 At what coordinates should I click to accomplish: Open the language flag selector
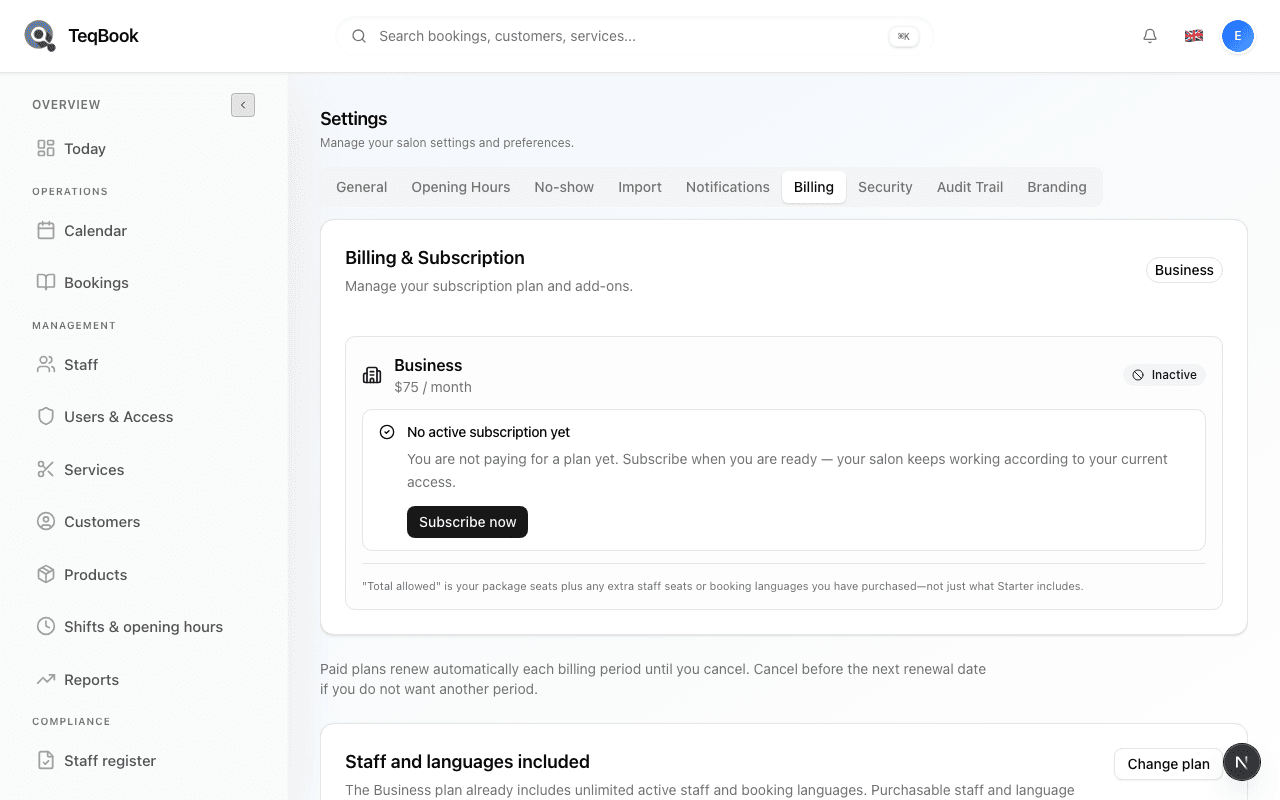pyautogui.click(x=1194, y=36)
